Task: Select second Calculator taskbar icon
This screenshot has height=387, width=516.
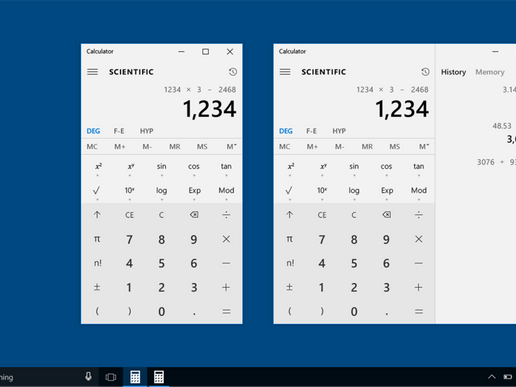Action: 159,377
